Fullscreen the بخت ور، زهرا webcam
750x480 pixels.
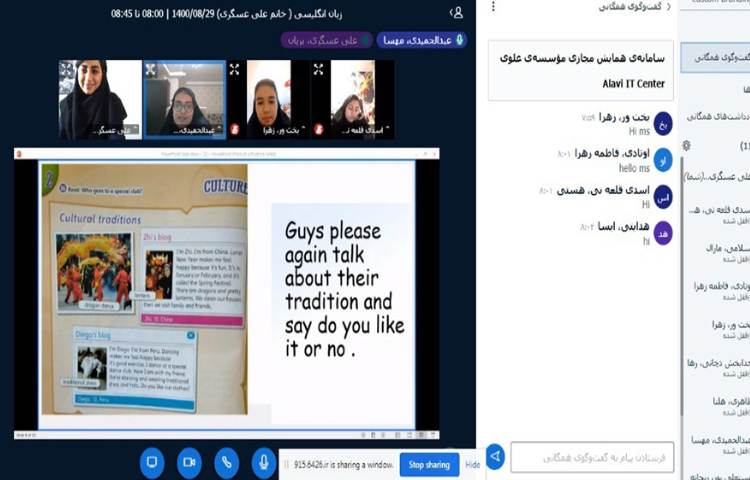click(234, 70)
